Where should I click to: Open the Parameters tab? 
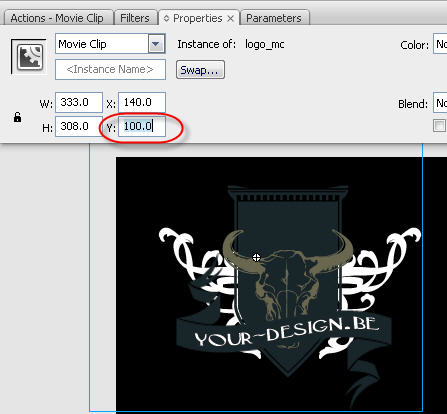click(274, 18)
